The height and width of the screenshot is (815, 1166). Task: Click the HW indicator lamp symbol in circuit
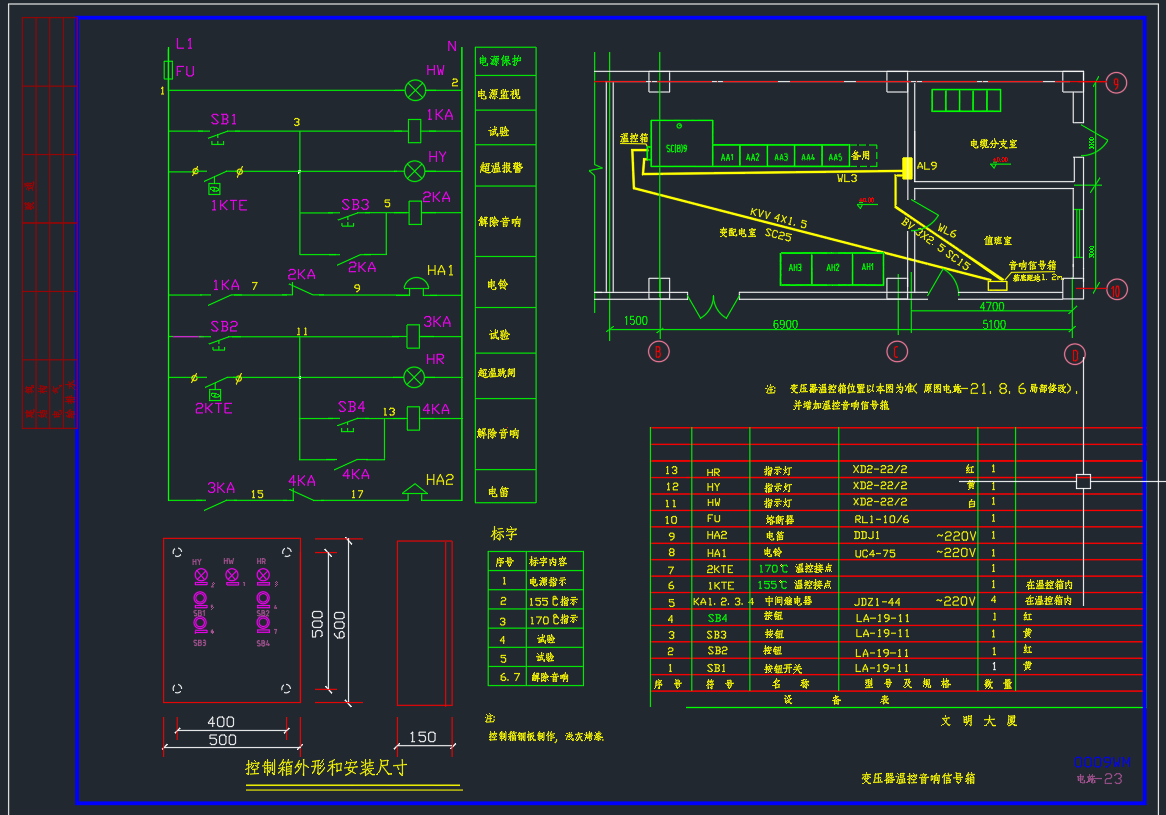click(414, 90)
